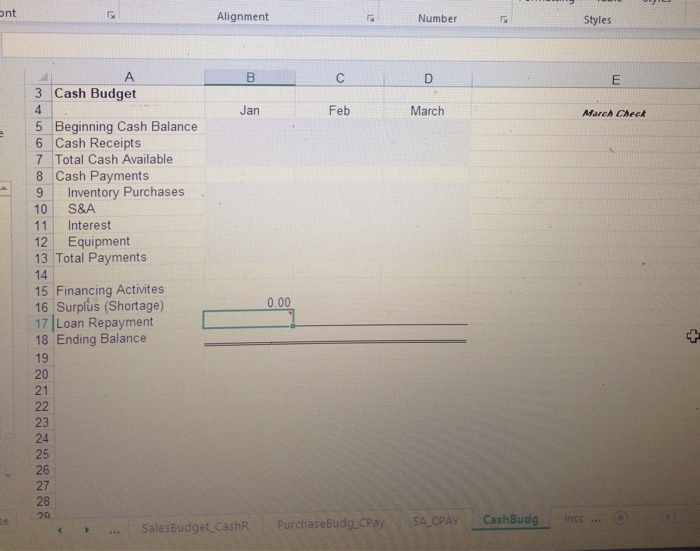This screenshot has width=700, height=551.
Task: Select column B header
Action: click(x=250, y=77)
